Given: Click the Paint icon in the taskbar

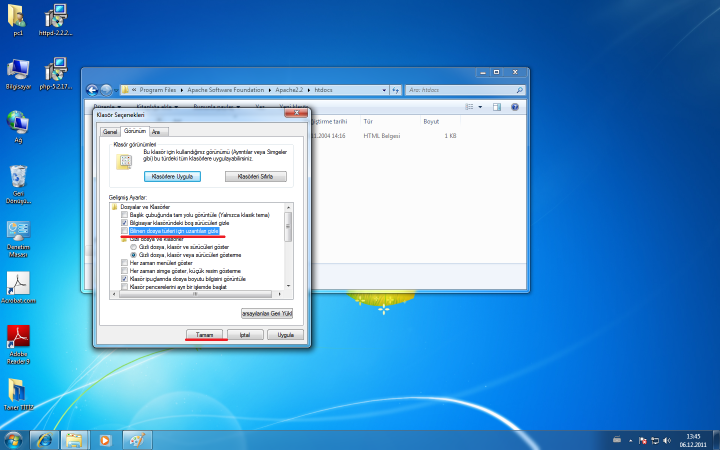Looking at the screenshot, I should pyautogui.click(x=136, y=439).
